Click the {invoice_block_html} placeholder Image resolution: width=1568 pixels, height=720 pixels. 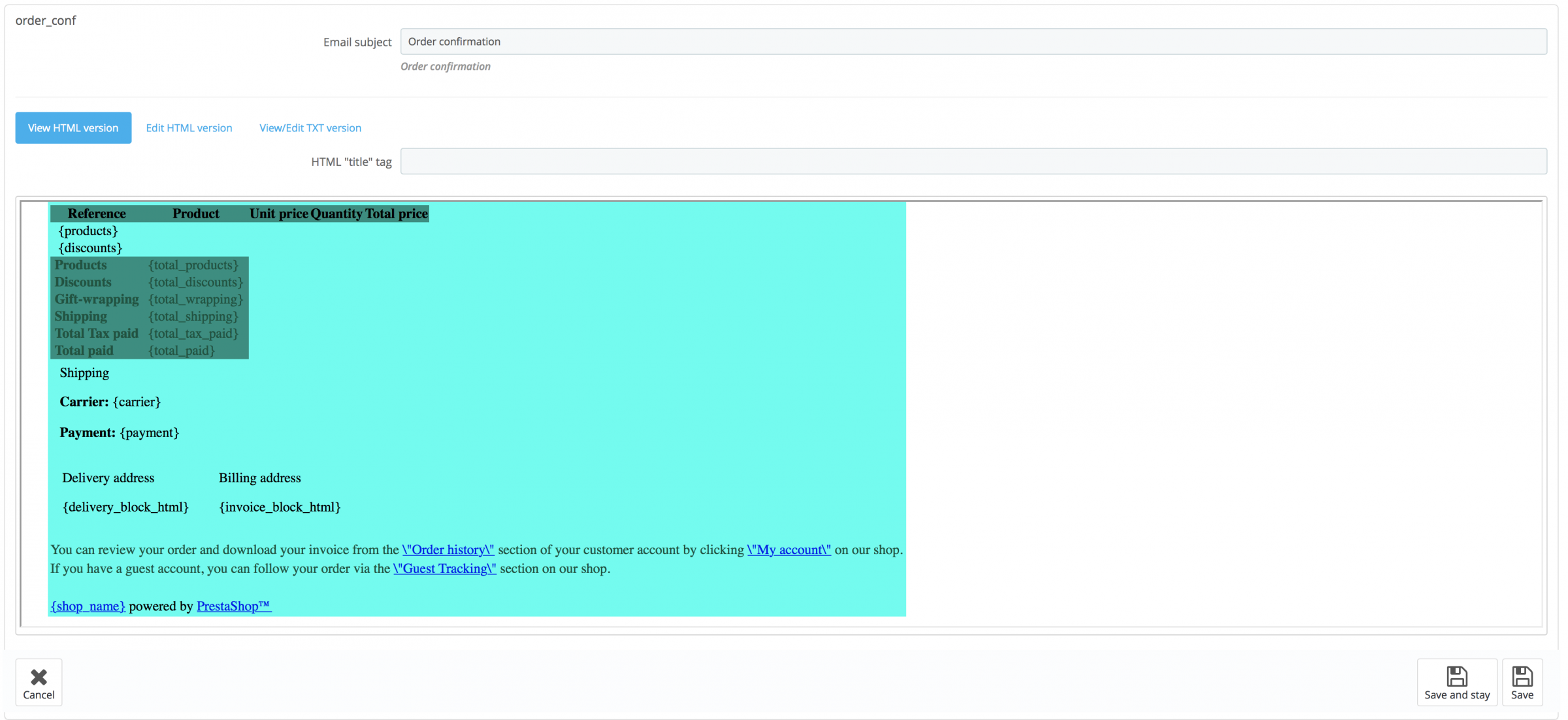coord(280,508)
